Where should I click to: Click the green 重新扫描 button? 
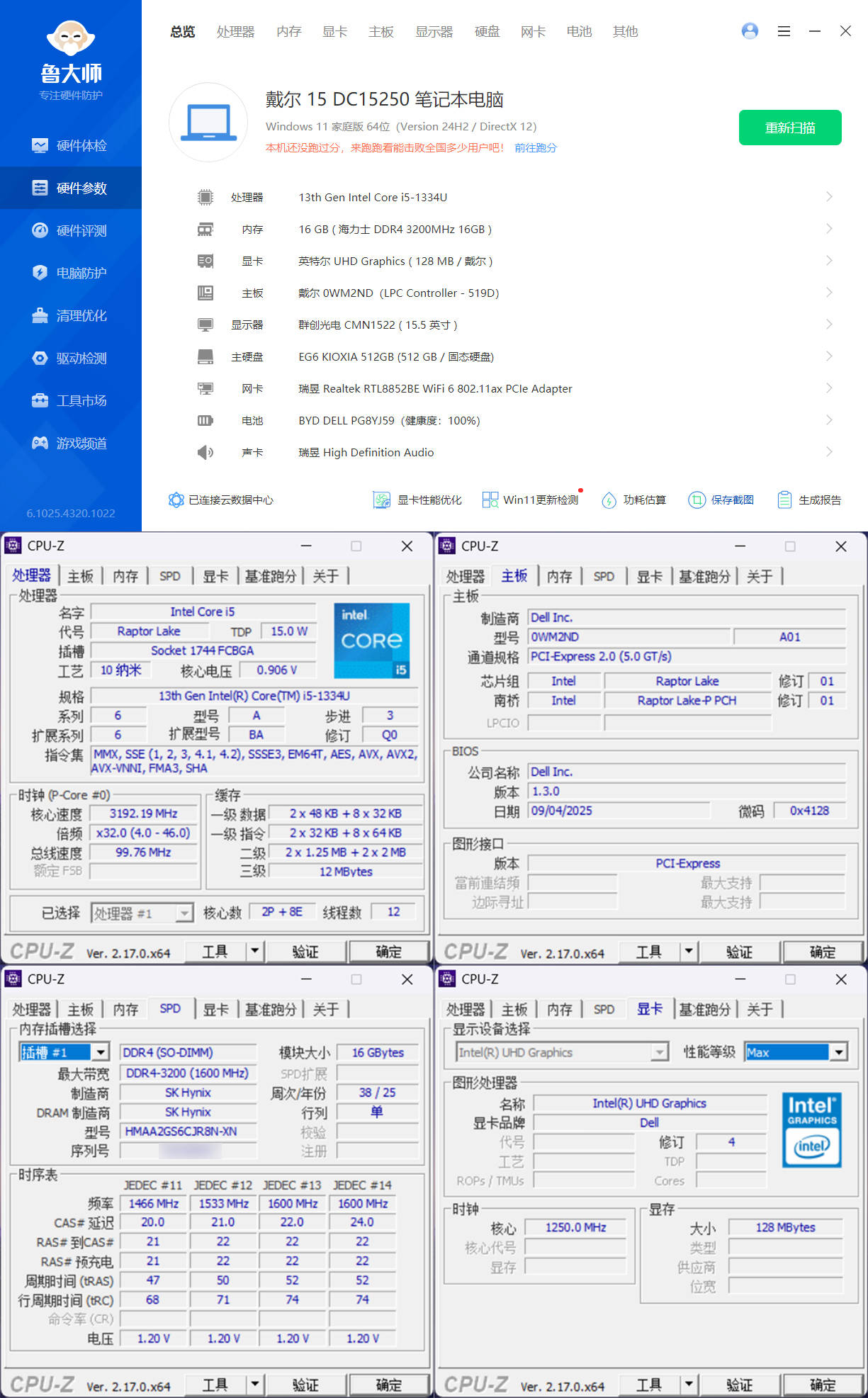[x=790, y=128]
